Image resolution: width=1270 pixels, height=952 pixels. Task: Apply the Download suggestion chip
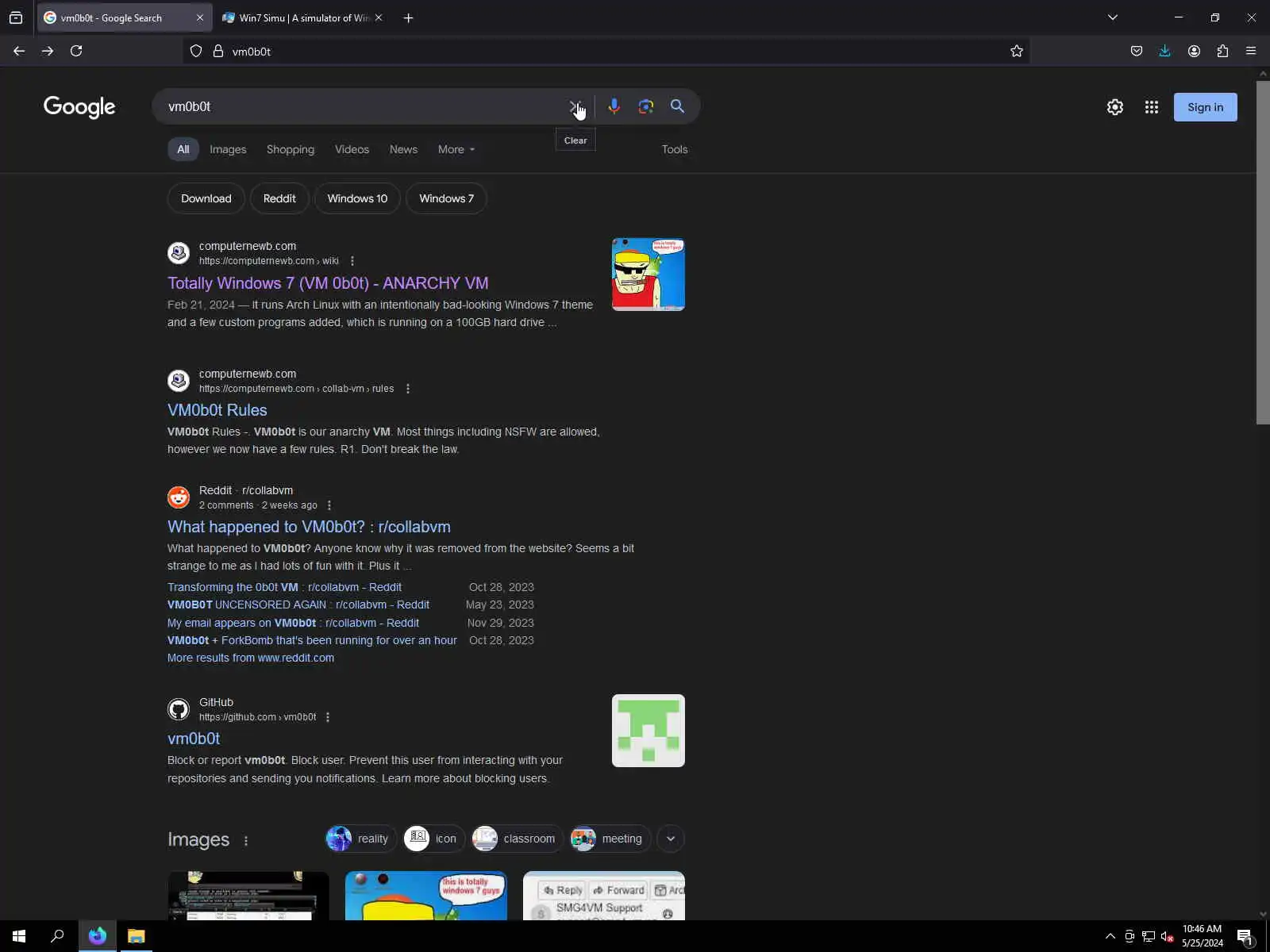tap(206, 198)
